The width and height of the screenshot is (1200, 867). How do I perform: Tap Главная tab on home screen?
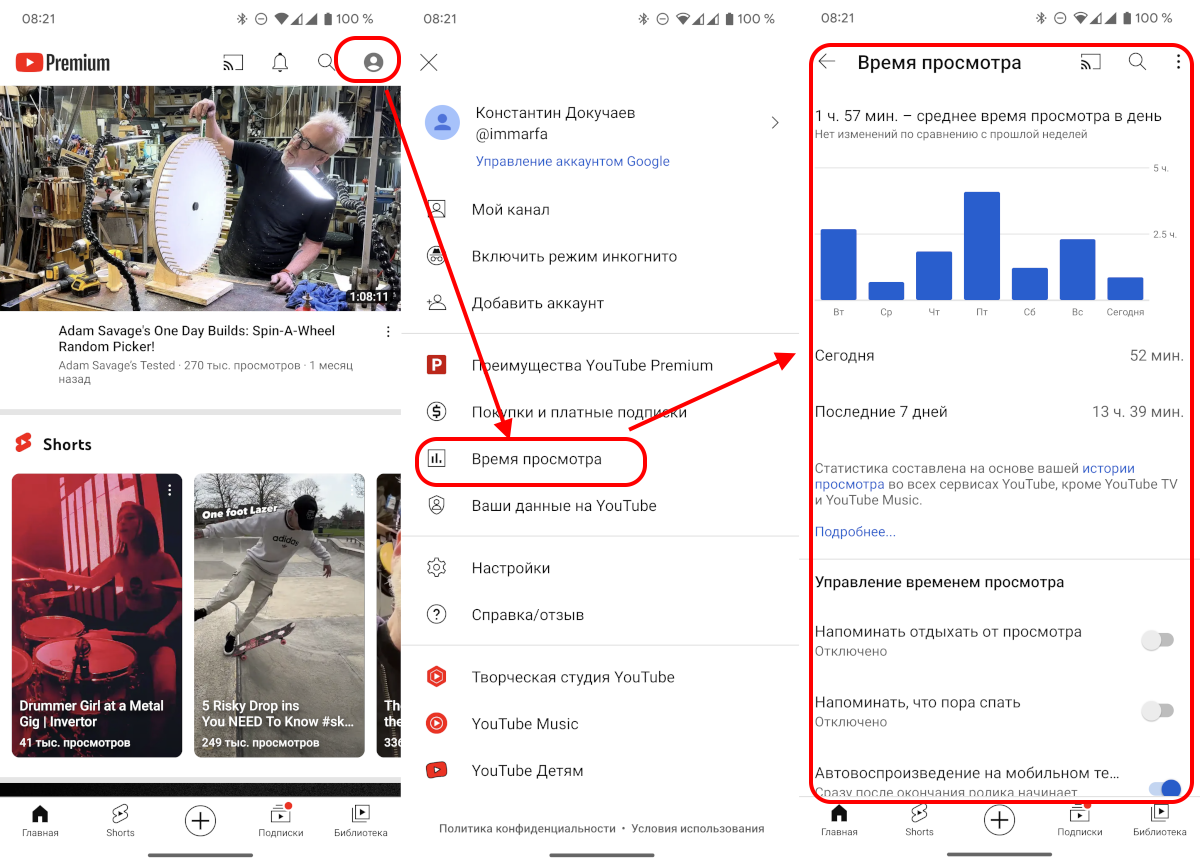tap(40, 821)
